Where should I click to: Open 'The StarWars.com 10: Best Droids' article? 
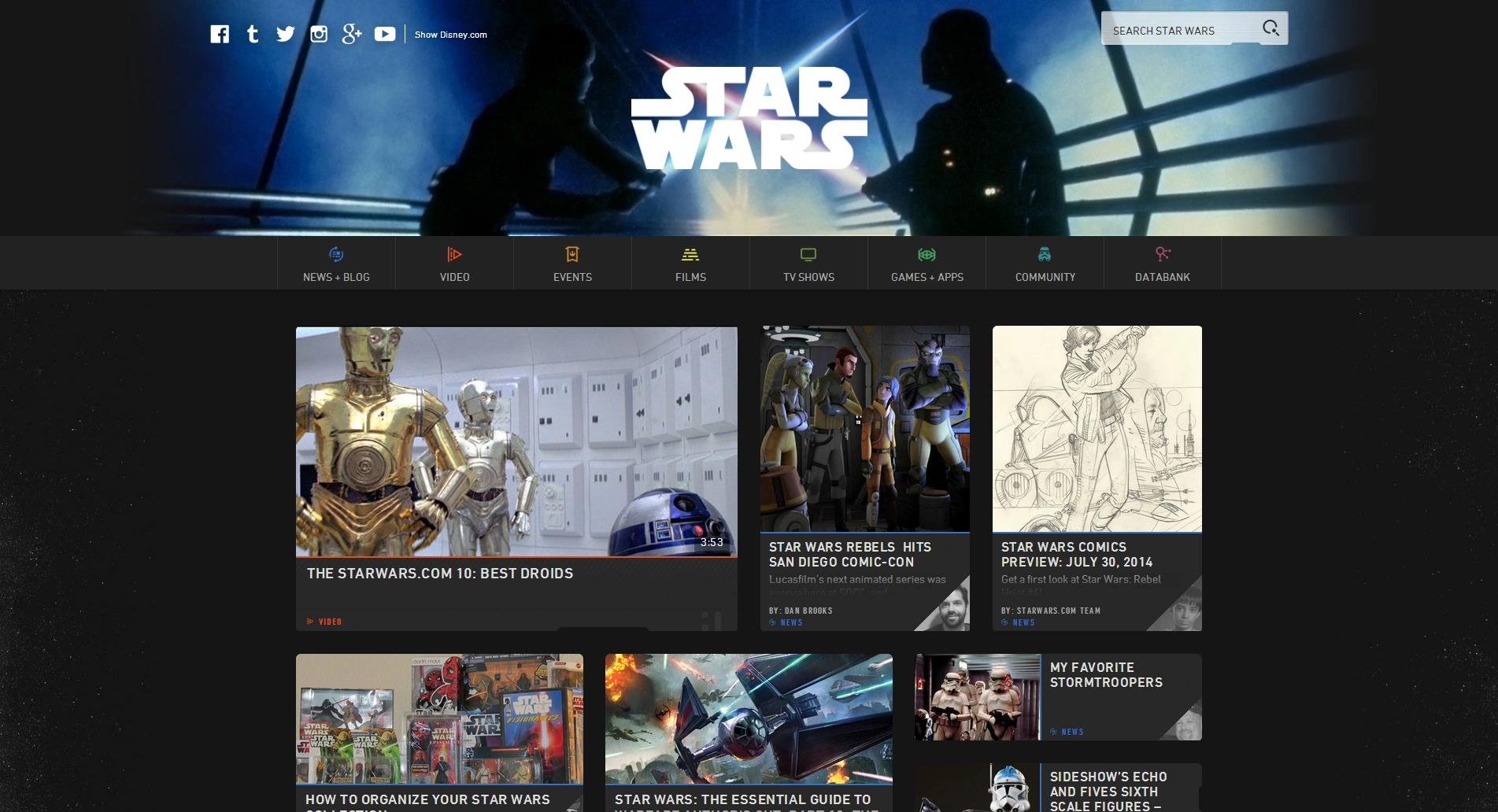(439, 574)
